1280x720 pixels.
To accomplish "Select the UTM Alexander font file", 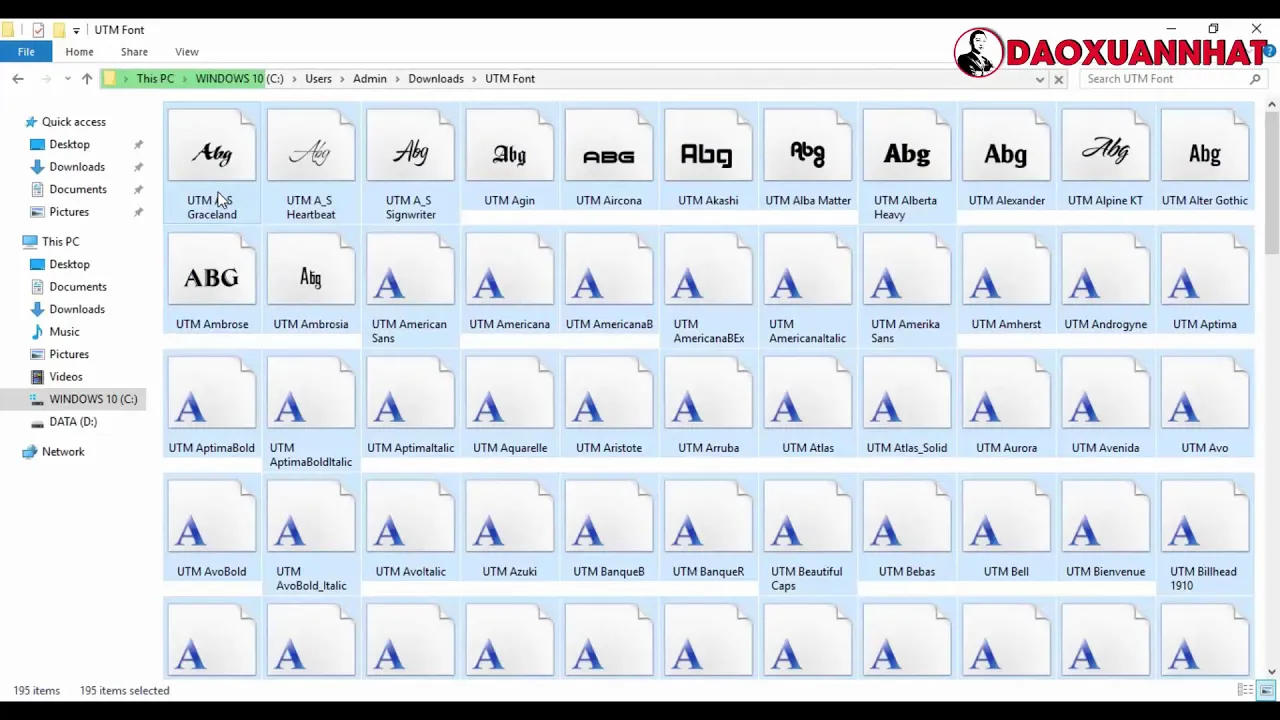I will pyautogui.click(x=1006, y=158).
